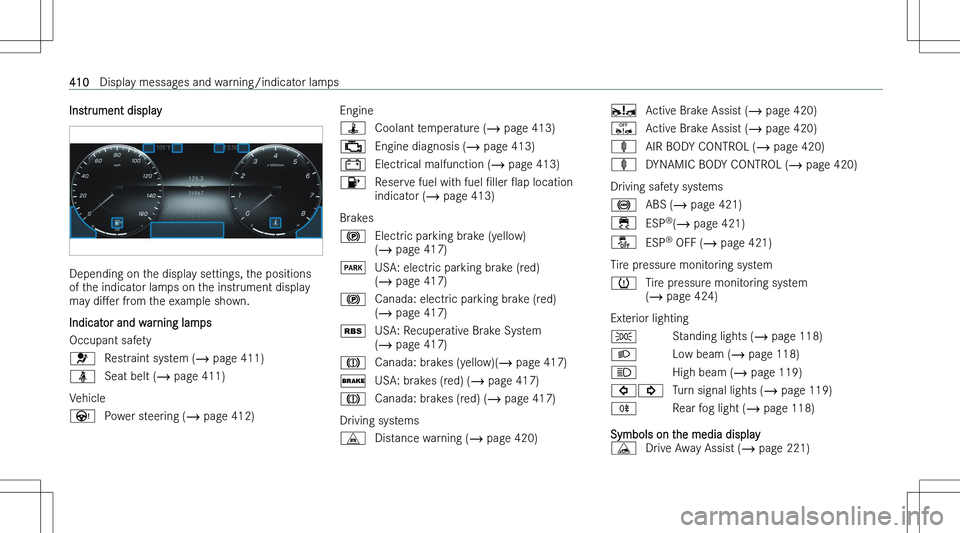
Task: Select the Engine subheading
Action: tap(356, 111)
